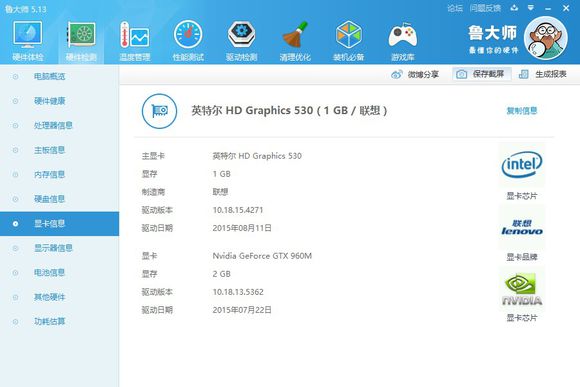Click the 鲁大师 5.13 title text

pyautogui.click(x=26, y=9)
